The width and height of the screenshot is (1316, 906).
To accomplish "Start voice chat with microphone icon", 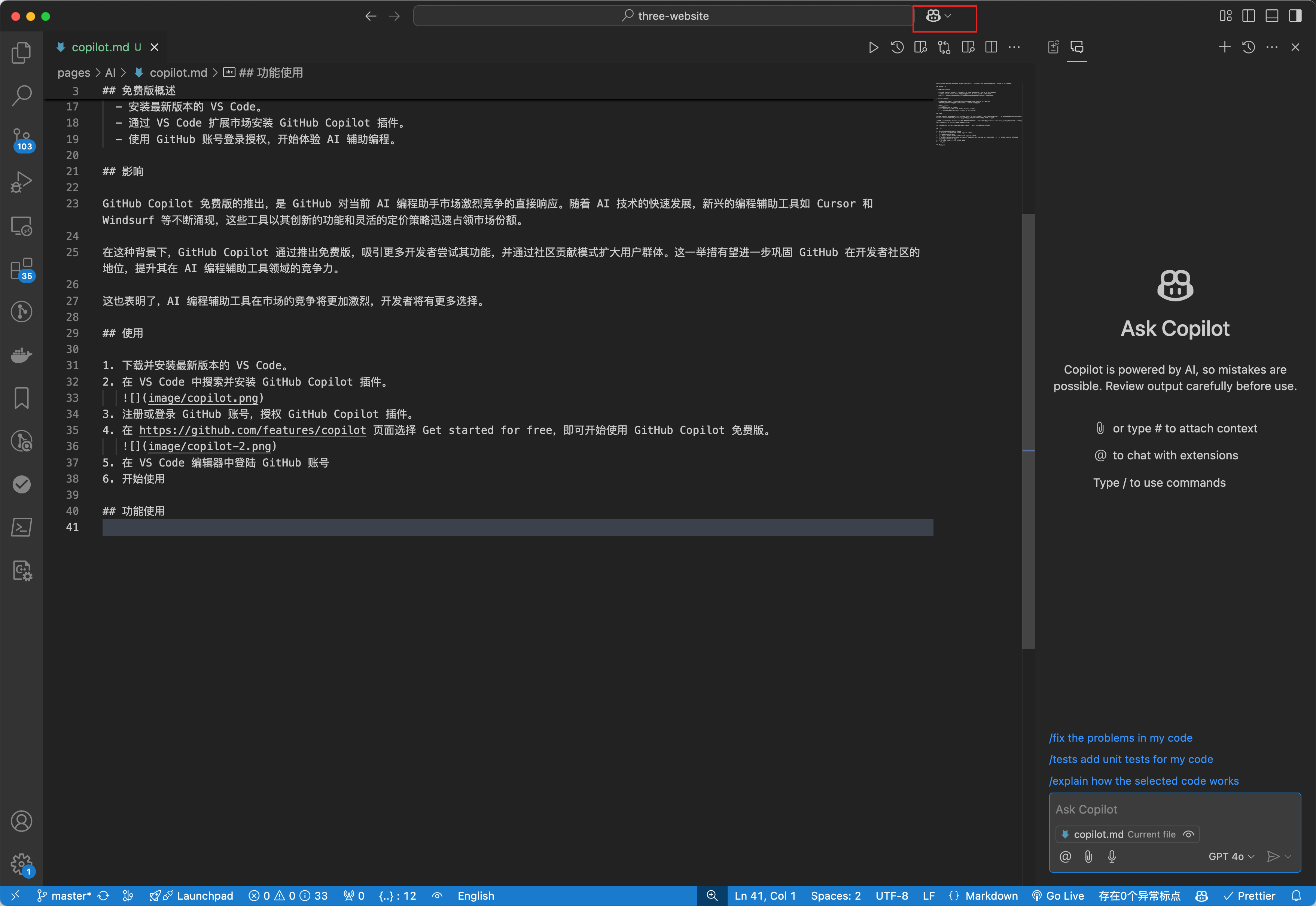I will (x=1112, y=857).
